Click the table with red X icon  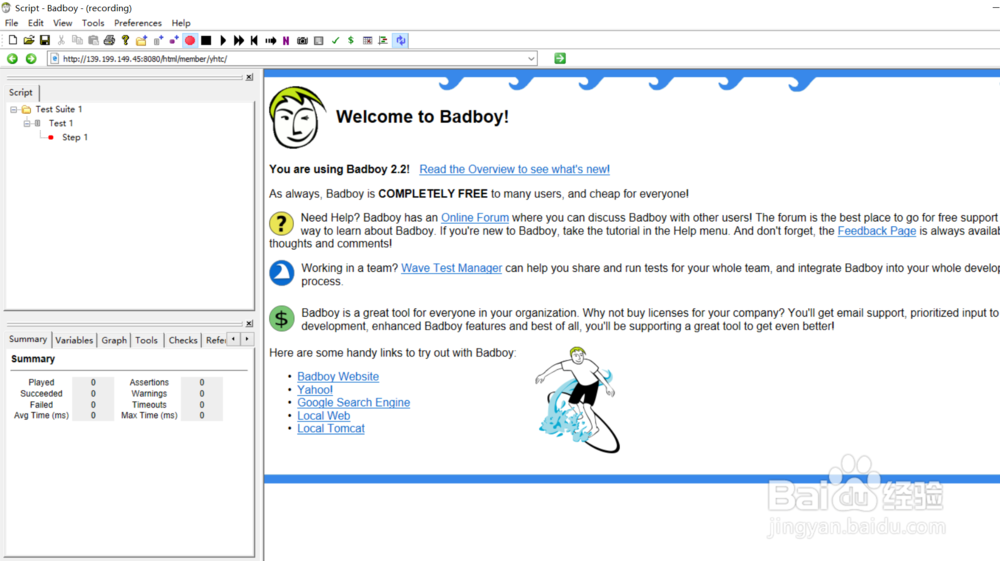[367, 40]
